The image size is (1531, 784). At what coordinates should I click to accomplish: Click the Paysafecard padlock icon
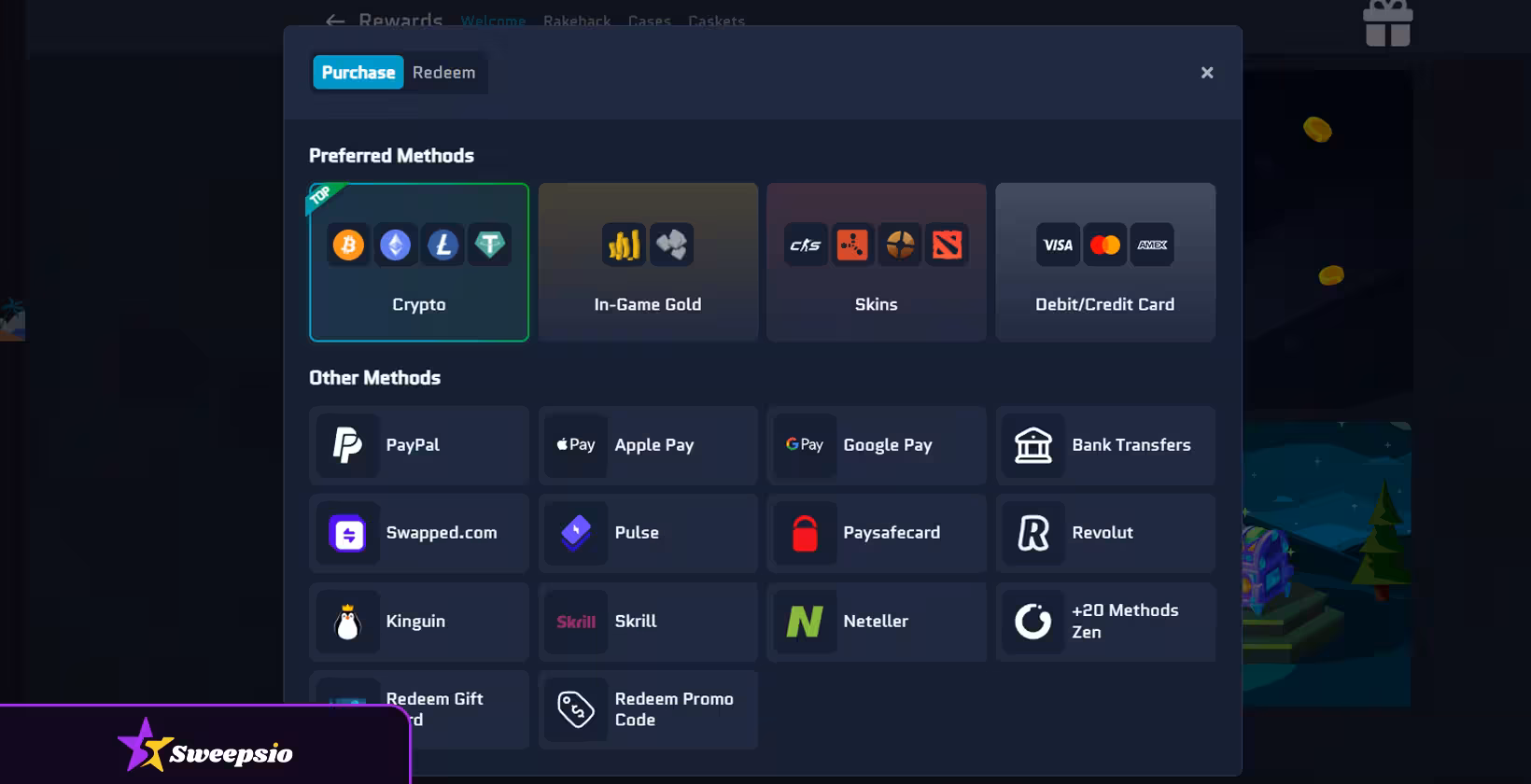coord(805,534)
